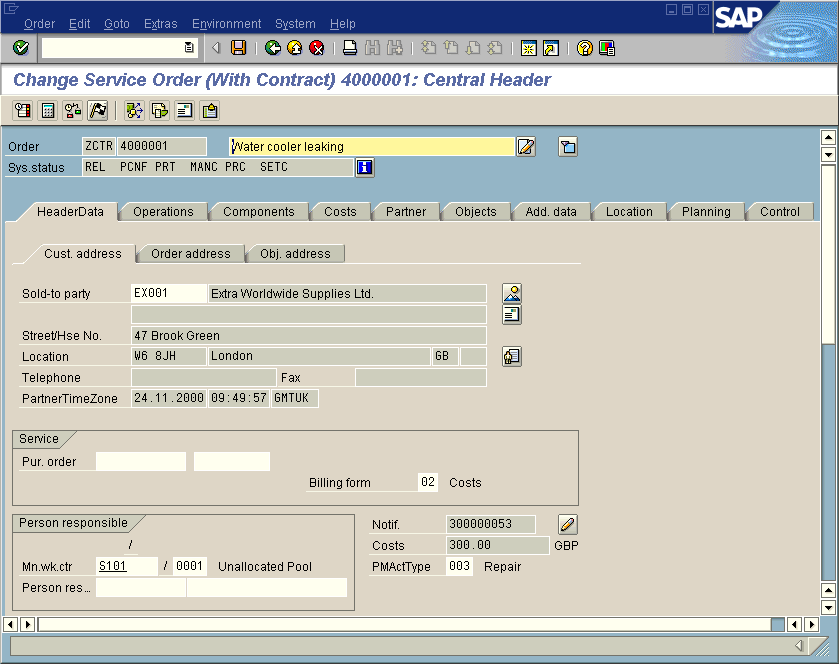Open the Help menu
839x664 pixels.
click(342, 24)
